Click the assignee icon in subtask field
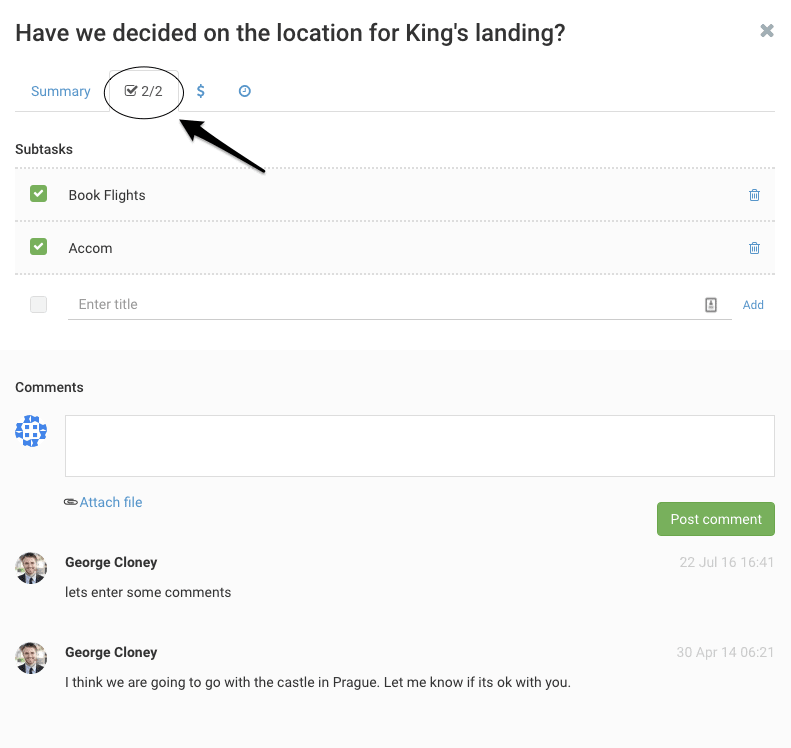This screenshot has width=791, height=748. point(711,305)
